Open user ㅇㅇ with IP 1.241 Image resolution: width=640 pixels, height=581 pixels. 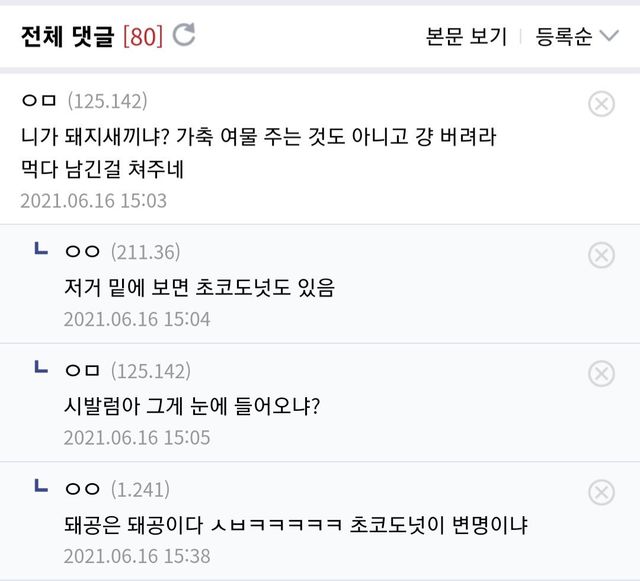point(81,489)
